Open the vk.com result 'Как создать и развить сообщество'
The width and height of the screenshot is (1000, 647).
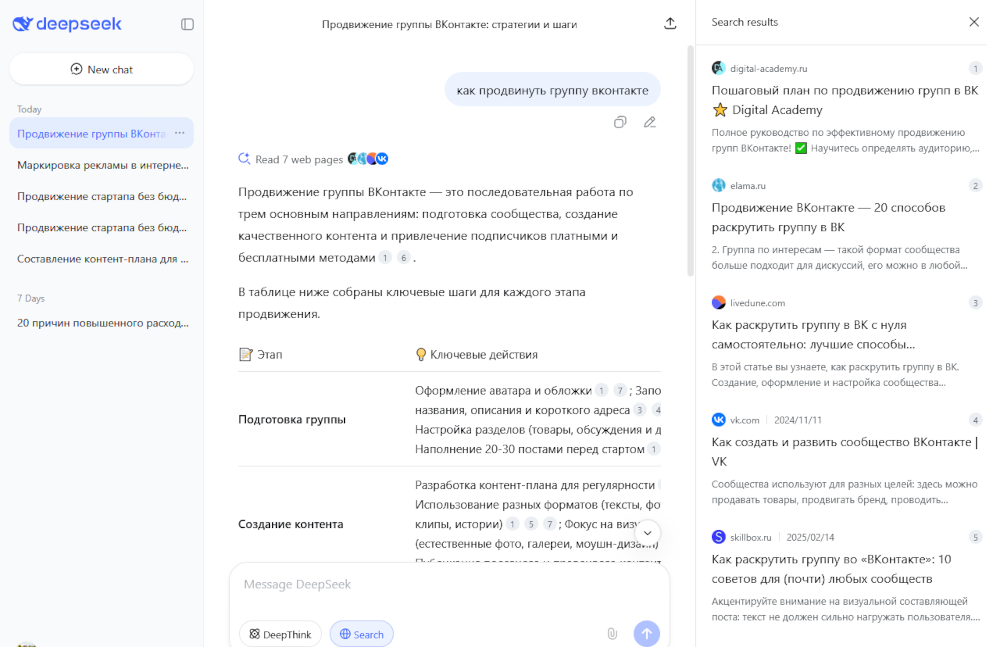[x=844, y=452]
